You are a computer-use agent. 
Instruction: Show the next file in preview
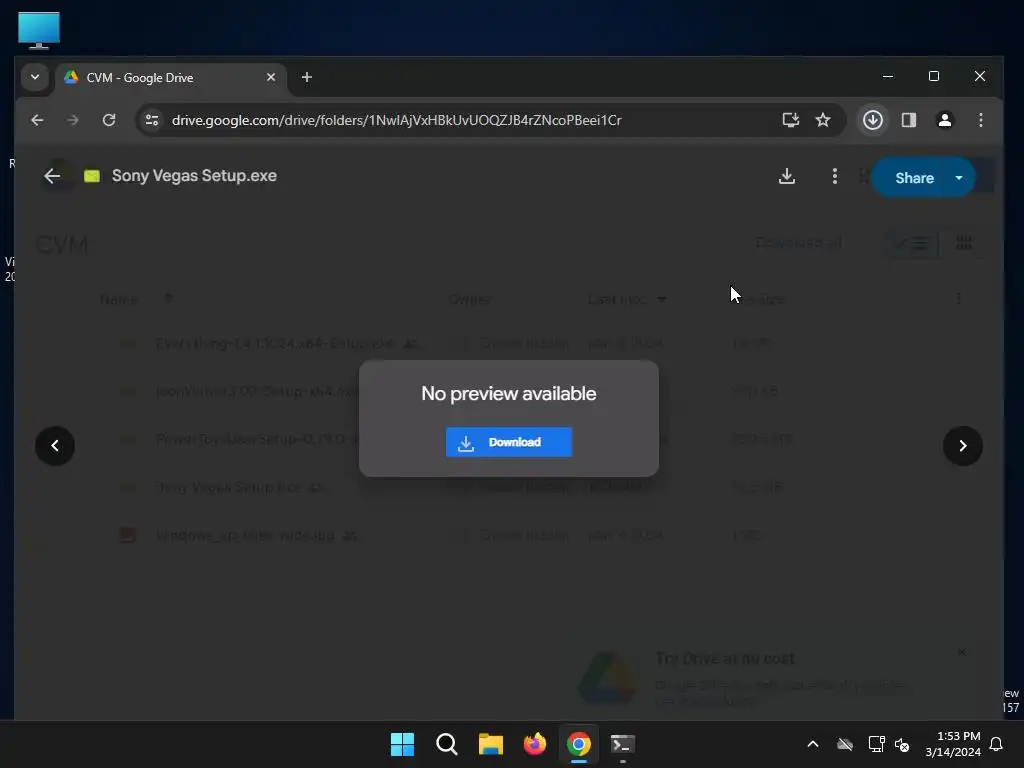(x=963, y=446)
